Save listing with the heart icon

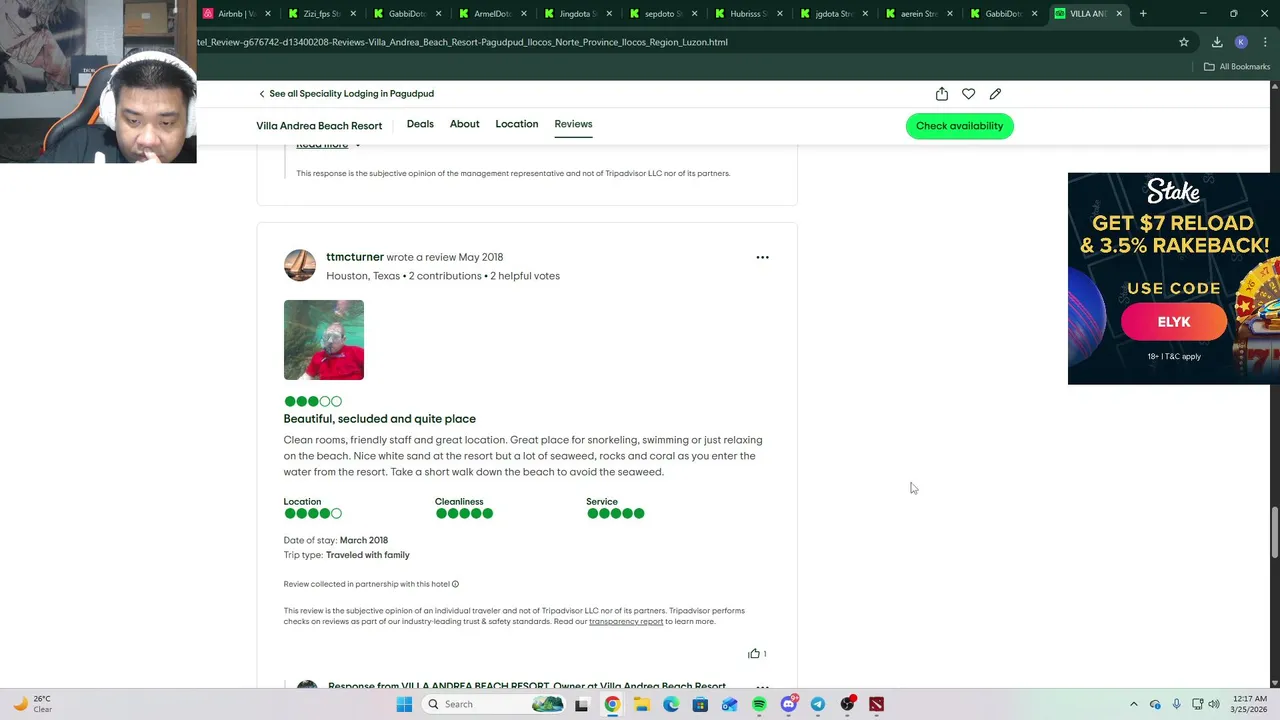(968, 94)
